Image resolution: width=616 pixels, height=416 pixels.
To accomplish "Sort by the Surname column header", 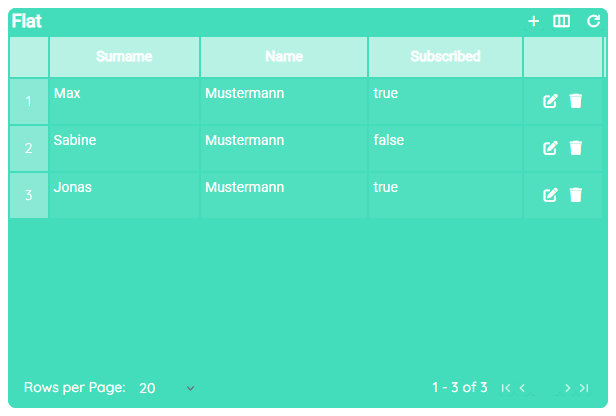I will pyautogui.click(x=124, y=57).
